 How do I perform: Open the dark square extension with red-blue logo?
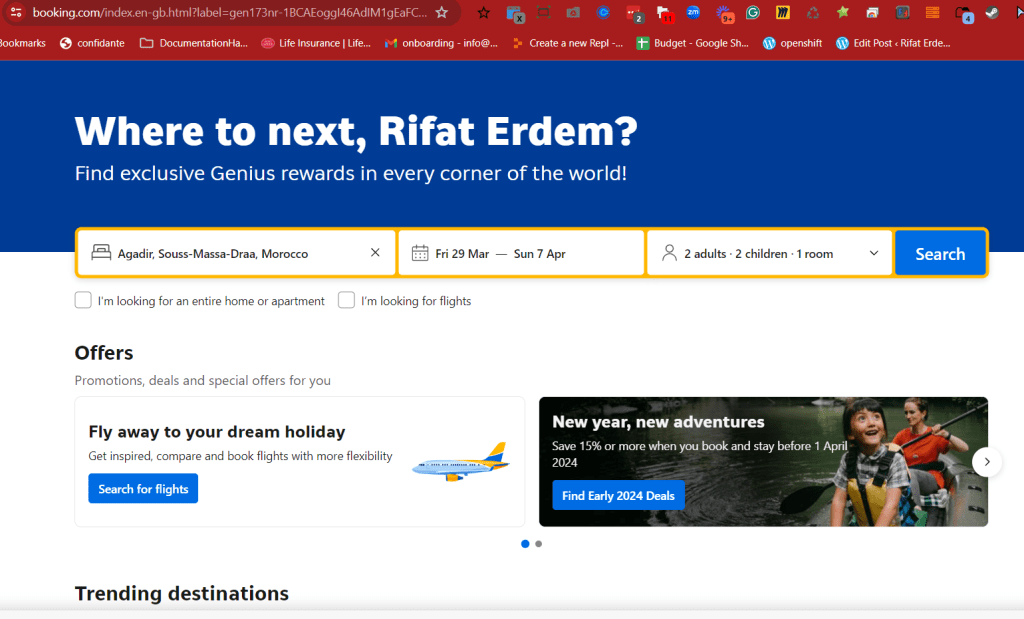pyautogui.click(x=903, y=12)
